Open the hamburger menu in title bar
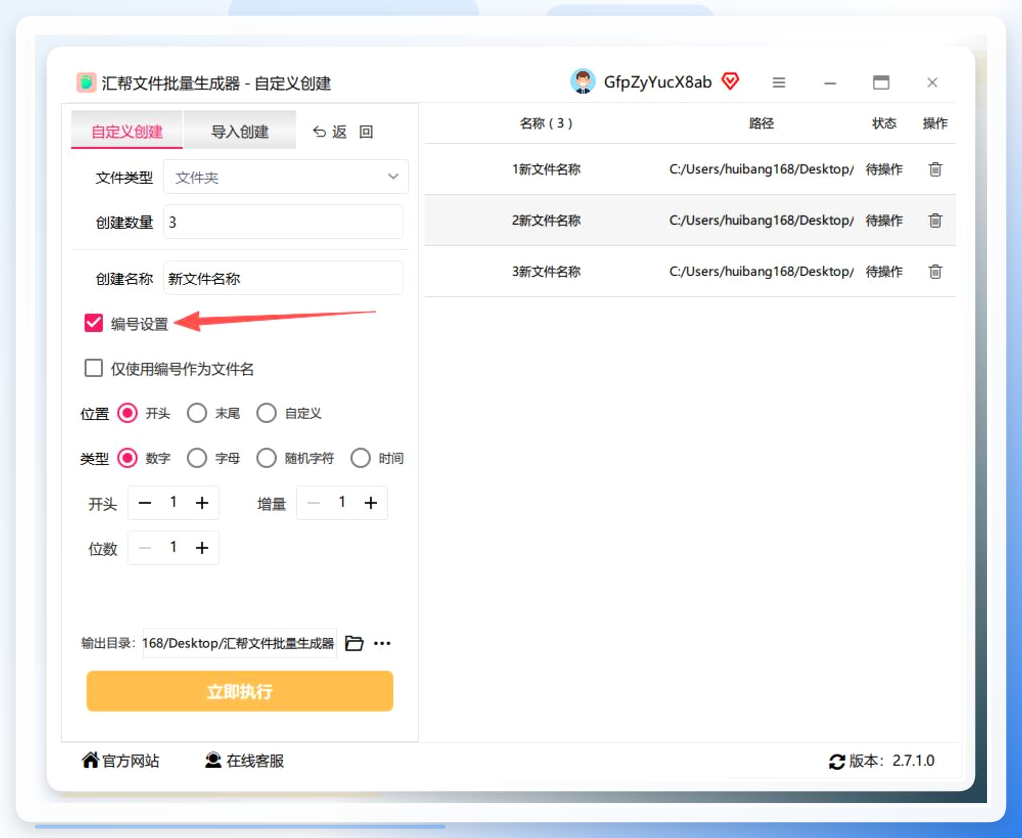 tap(778, 83)
